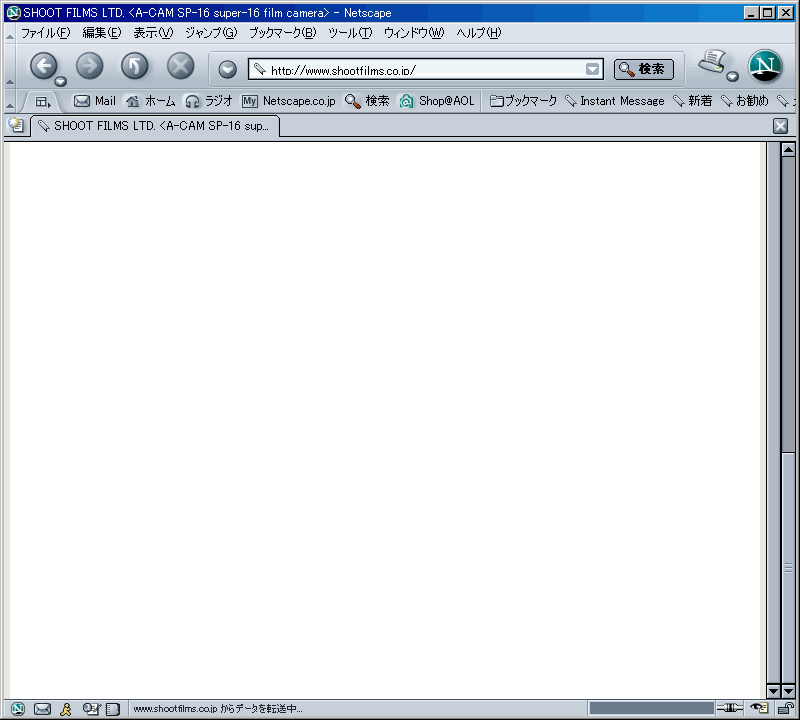Toggle the sidebar panel button on personal toolbar

(43, 102)
